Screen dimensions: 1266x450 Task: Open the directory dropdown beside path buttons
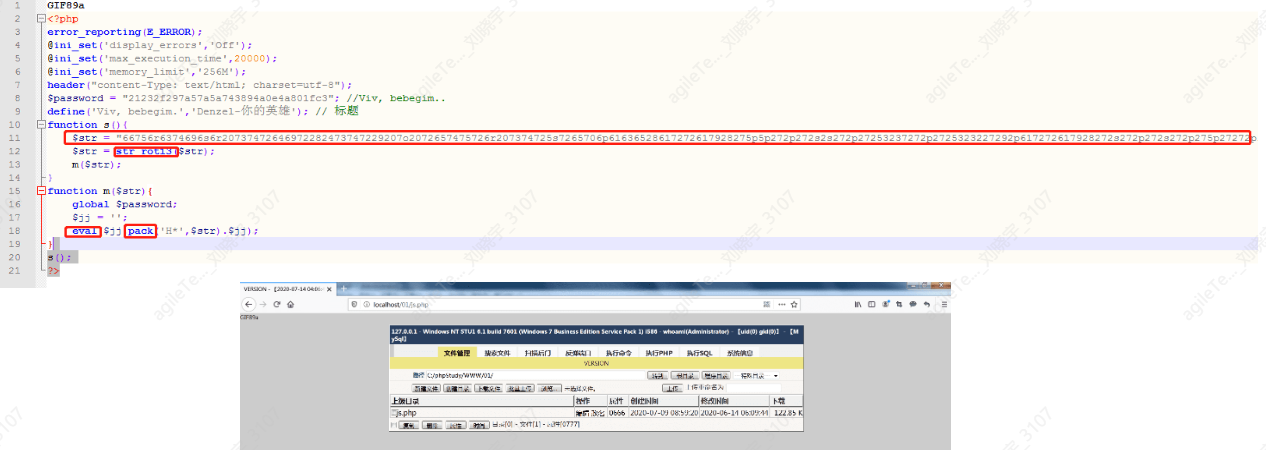click(x=756, y=376)
